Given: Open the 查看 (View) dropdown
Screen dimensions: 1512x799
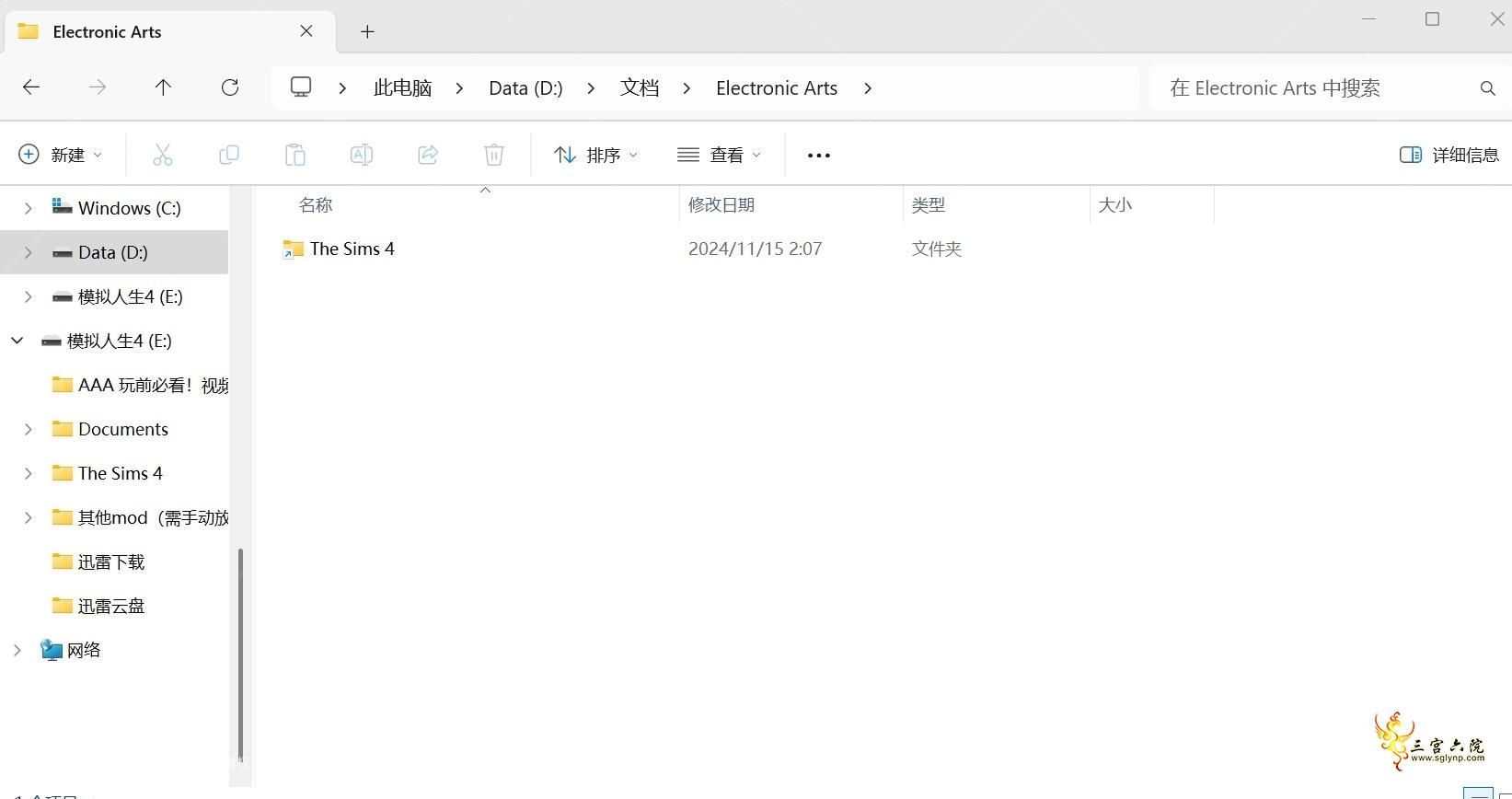Looking at the screenshot, I should pyautogui.click(x=720, y=155).
